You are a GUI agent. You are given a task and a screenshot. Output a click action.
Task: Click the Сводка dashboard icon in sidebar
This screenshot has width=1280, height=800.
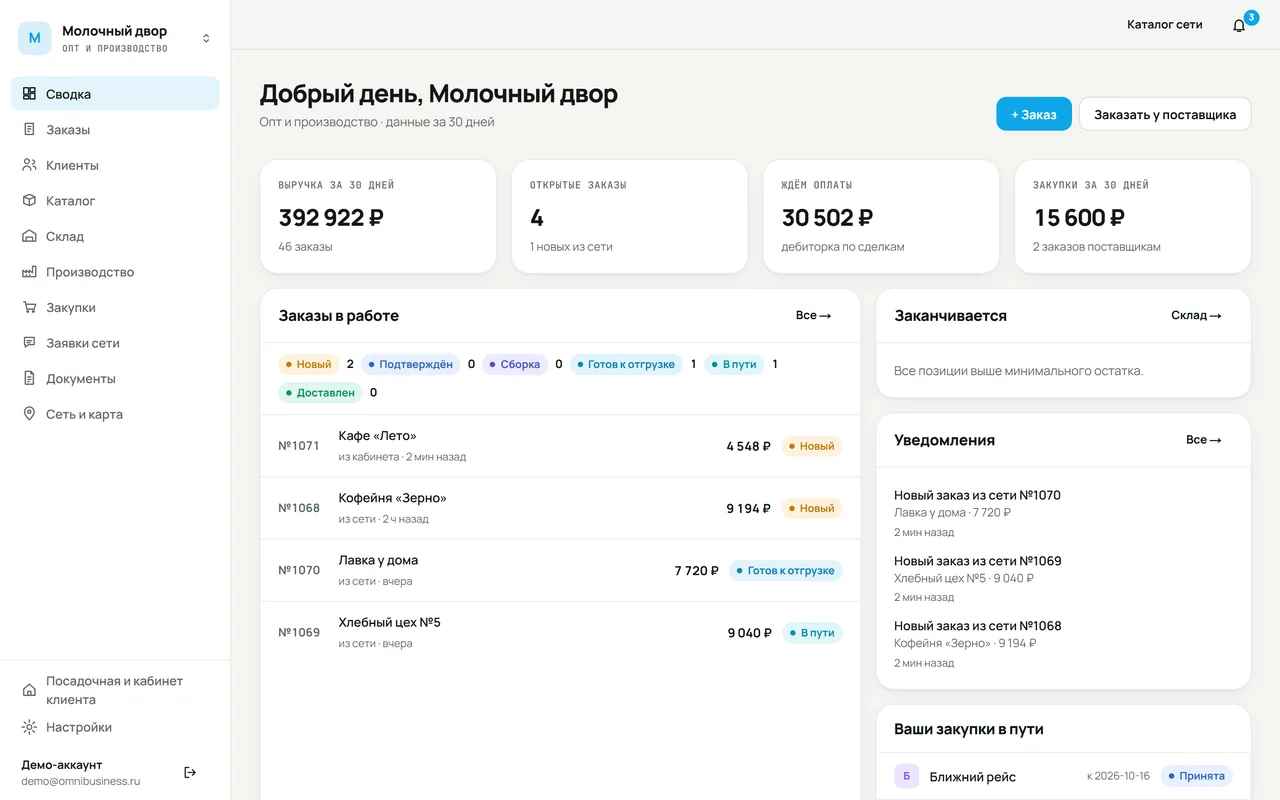click(x=29, y=94)
